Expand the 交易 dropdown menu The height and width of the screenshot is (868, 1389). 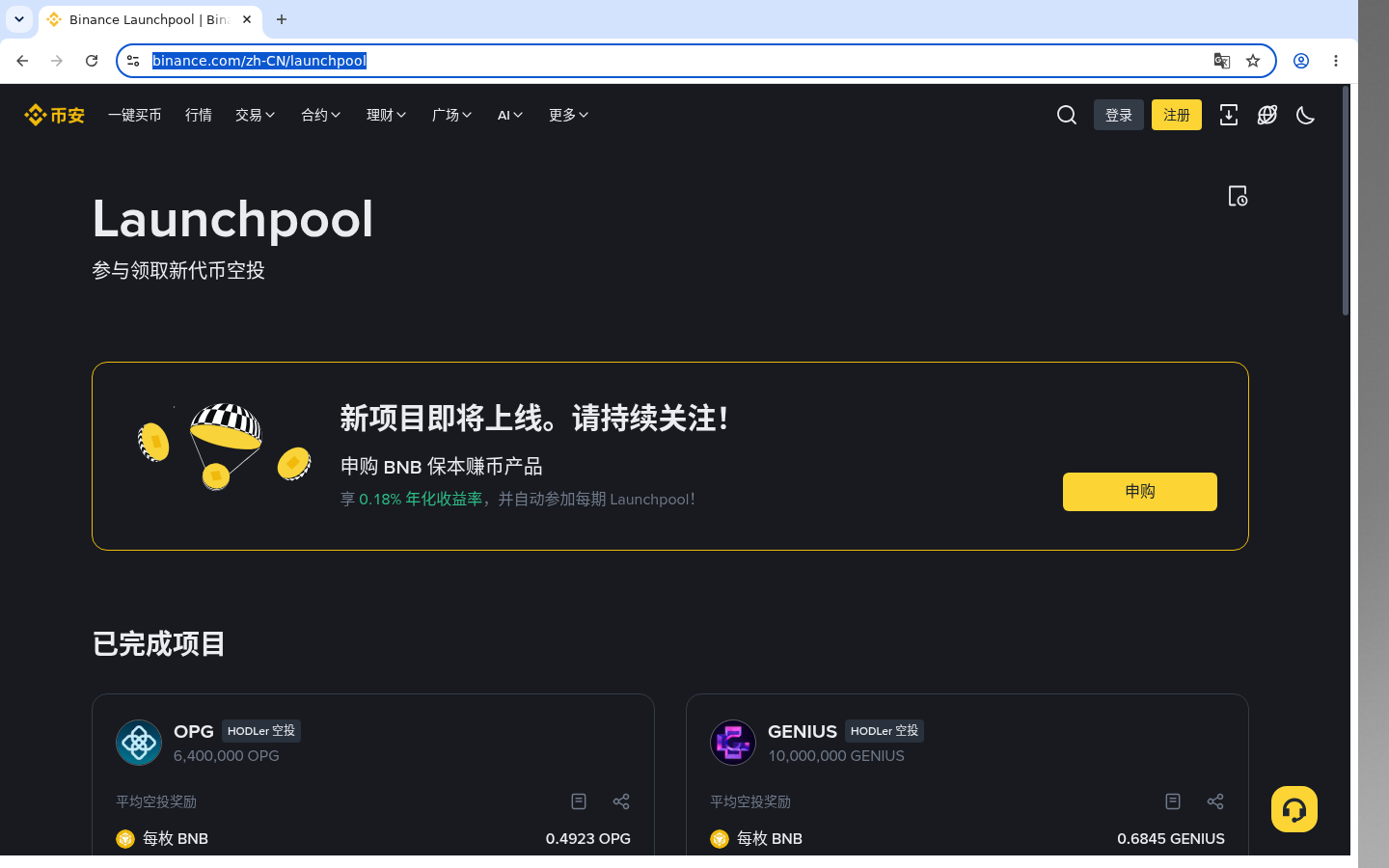pyautogui.click(x=256, y=115)
